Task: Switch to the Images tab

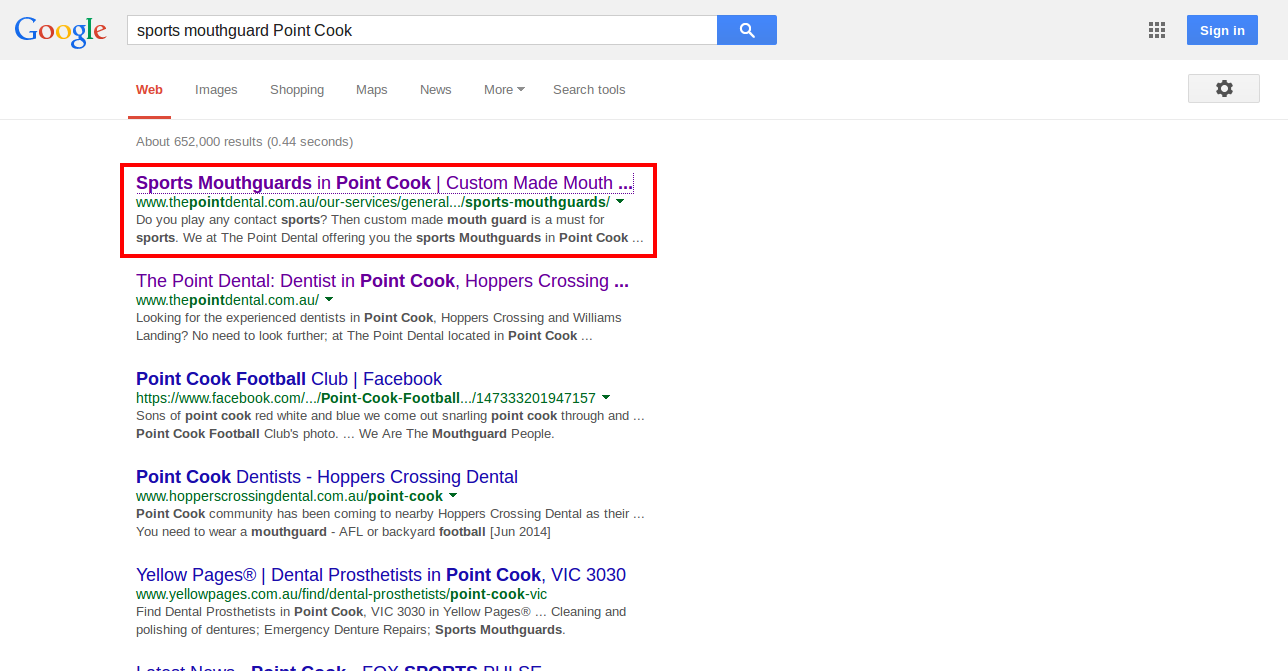Action: coord(216,90)
